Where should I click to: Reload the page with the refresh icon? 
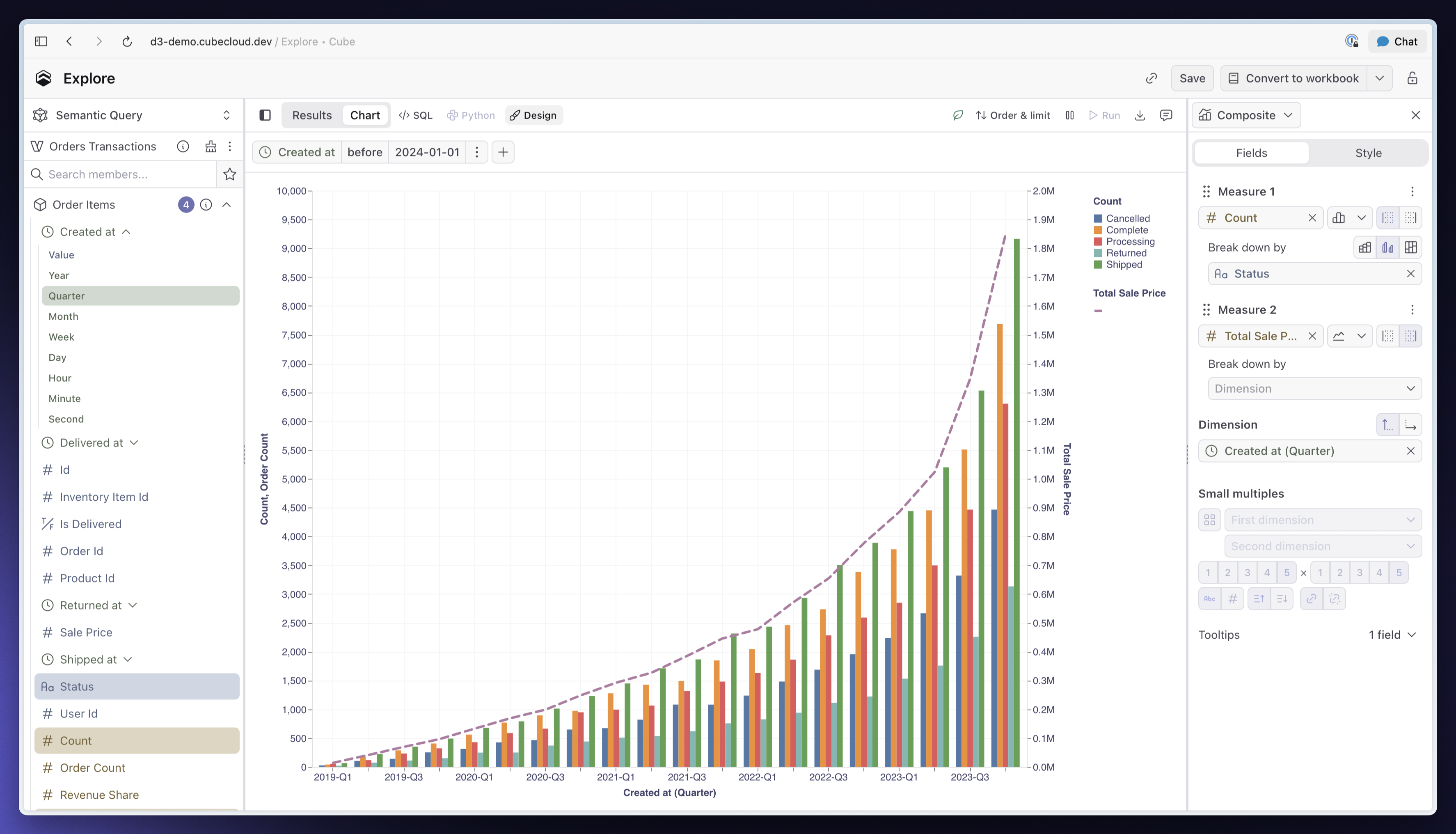(127, 41)
